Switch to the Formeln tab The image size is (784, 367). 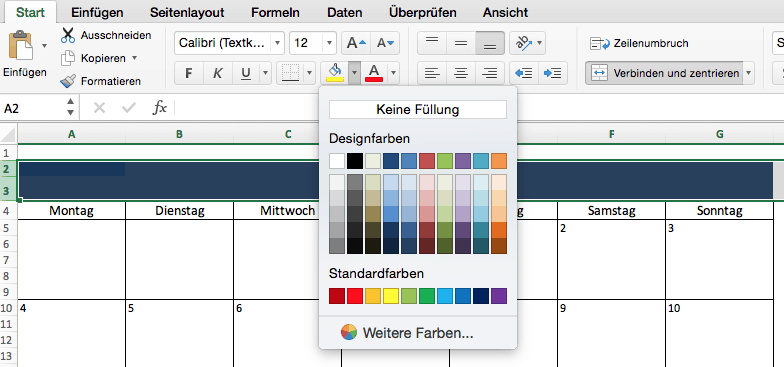pos(276,12)
